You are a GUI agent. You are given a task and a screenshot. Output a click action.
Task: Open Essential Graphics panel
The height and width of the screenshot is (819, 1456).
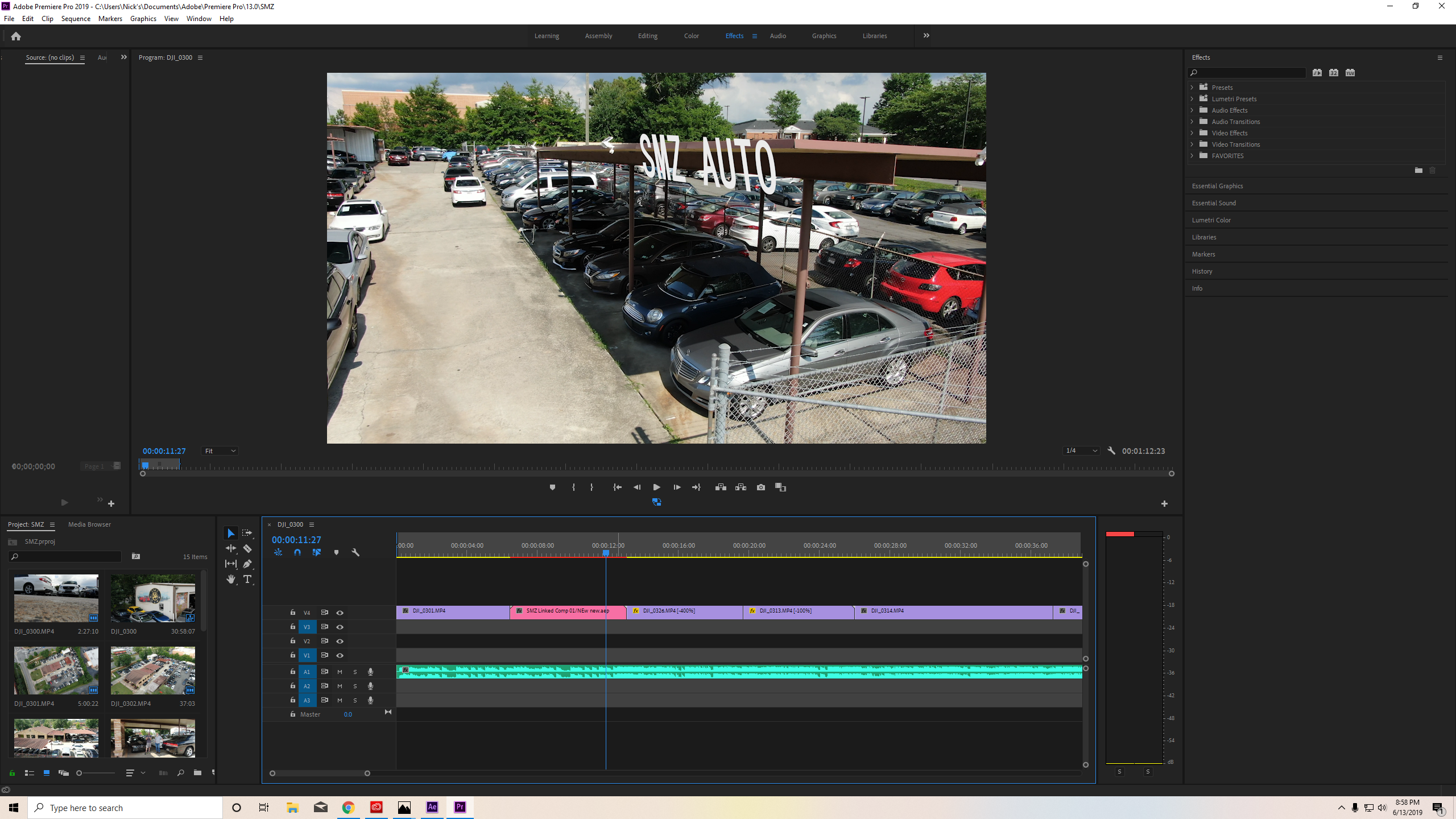click(x=1217, y=186)
